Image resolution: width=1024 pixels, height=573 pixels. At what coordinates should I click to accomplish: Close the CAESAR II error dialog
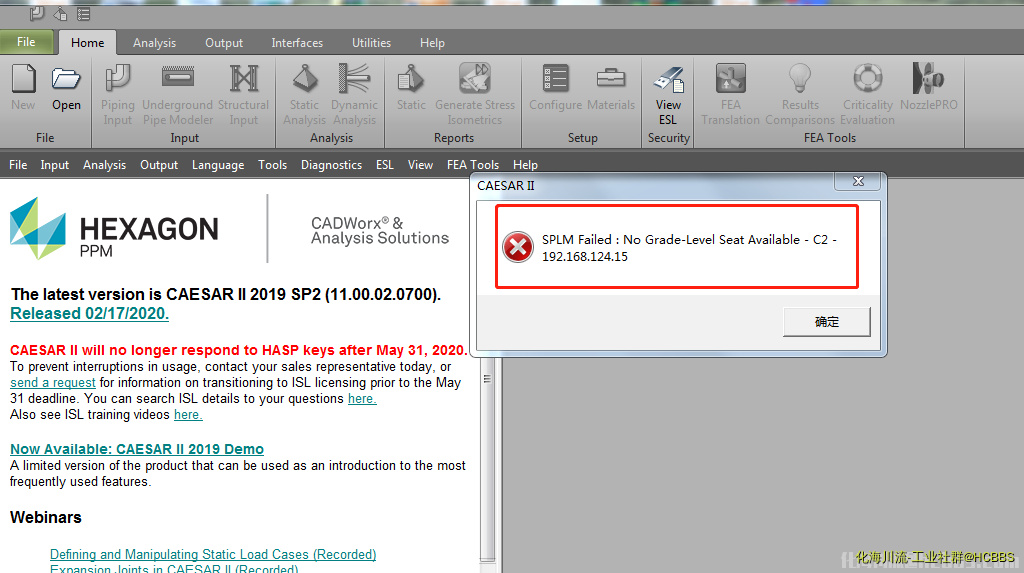point(858,181)
